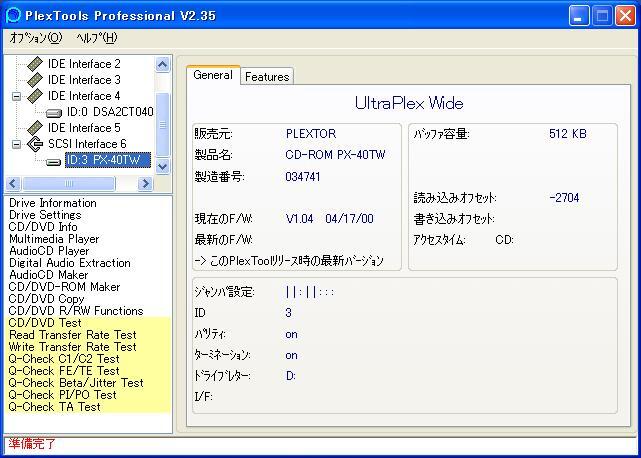The height and width of the screenshot is (458, 641).
Task: Select the ID:0 DSA2CT040 drive
Action: click(x=110, y=112)
